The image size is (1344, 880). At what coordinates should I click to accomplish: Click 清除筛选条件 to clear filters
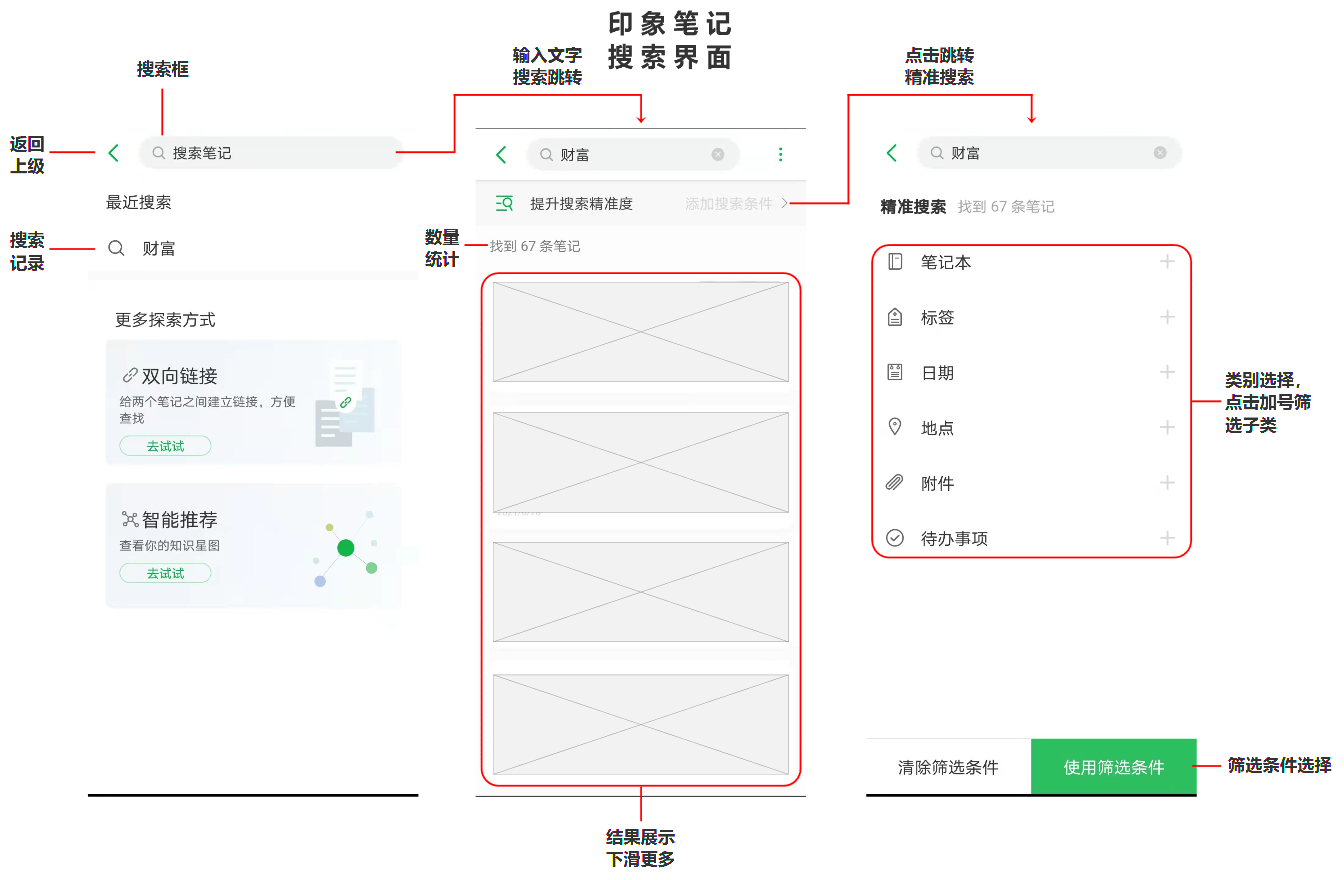click(x=946, y=766)
